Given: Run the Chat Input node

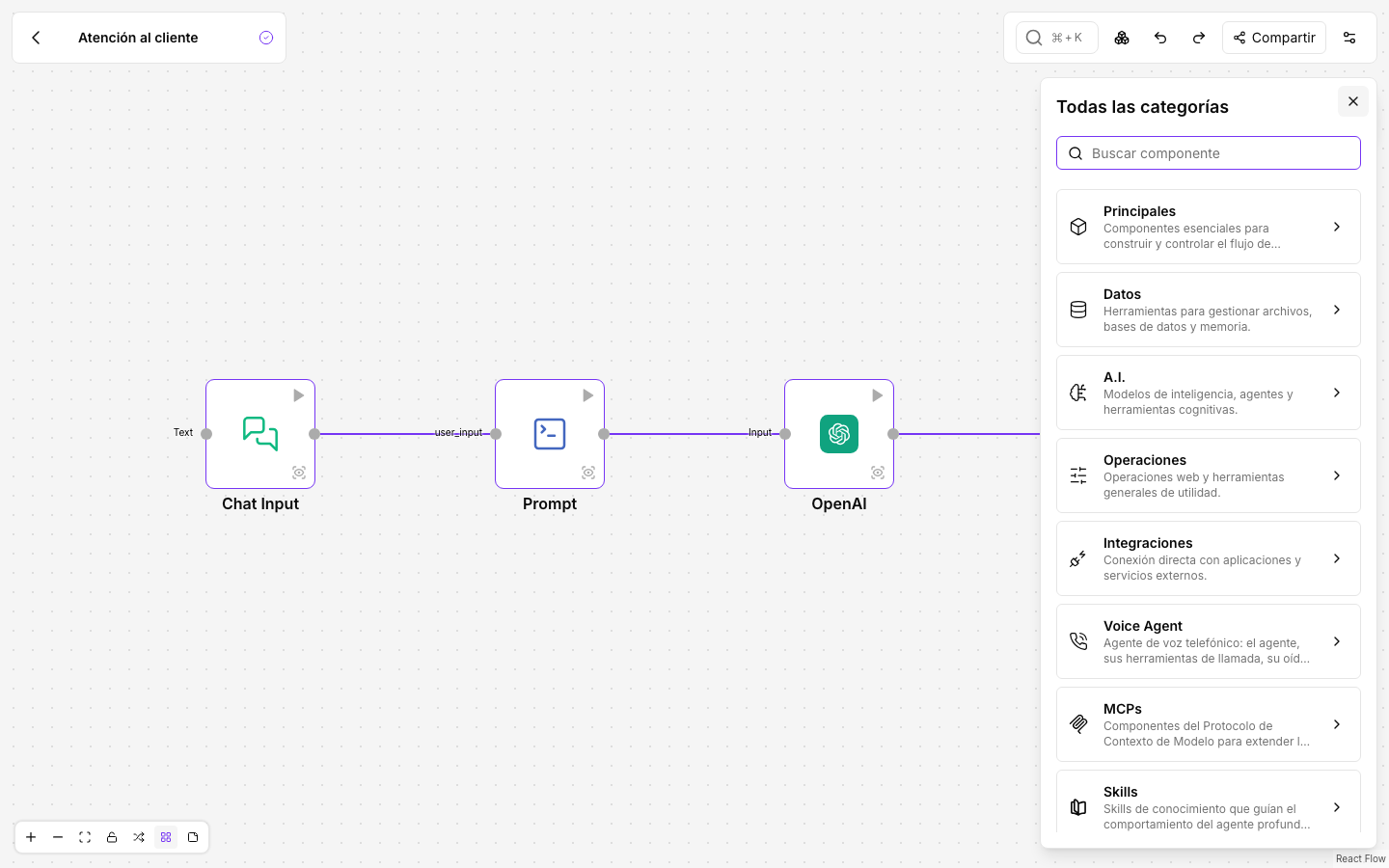Looking at the screenshot, I should pyautogui.click(x=298, y=395).
